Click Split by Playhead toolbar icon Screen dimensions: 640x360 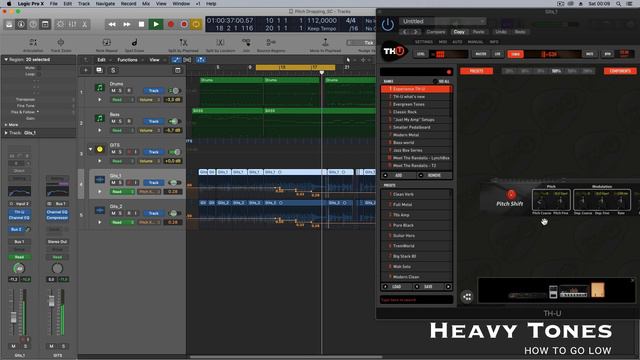(183, 42)
